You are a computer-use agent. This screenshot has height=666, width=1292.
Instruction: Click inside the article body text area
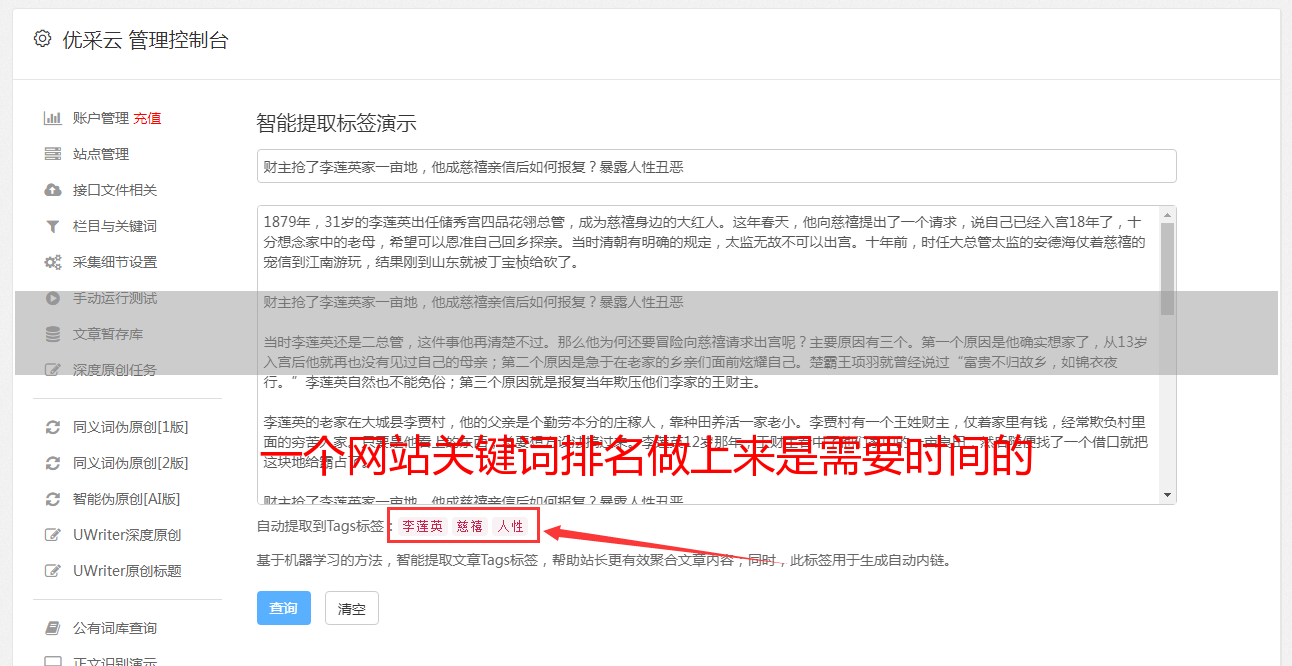tap(708, 355)
